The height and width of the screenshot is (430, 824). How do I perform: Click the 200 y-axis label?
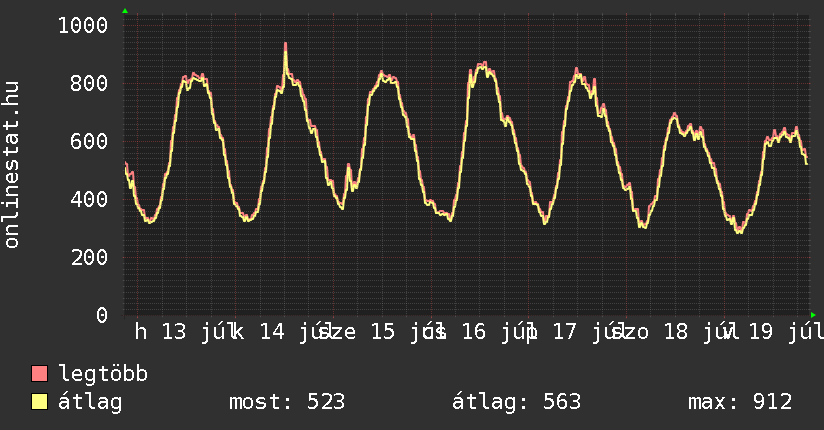(89, 257)
